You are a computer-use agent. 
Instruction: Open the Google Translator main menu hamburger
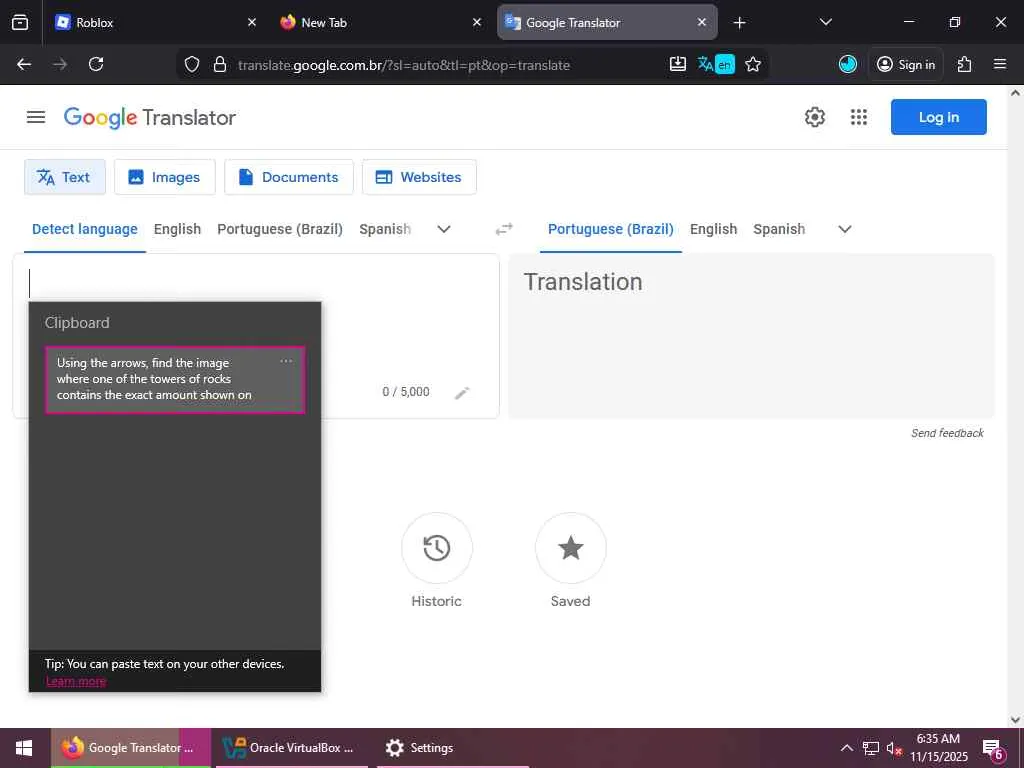click(x=36, y=118)
